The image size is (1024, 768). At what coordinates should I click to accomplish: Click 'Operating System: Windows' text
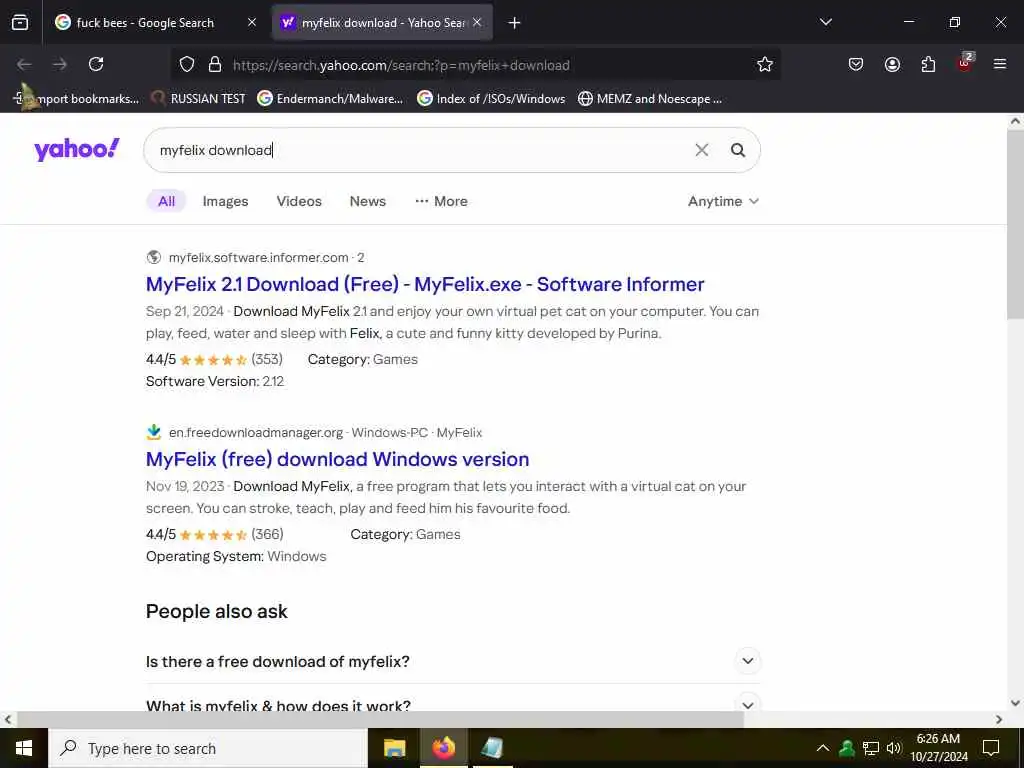[x=236, y=556]
